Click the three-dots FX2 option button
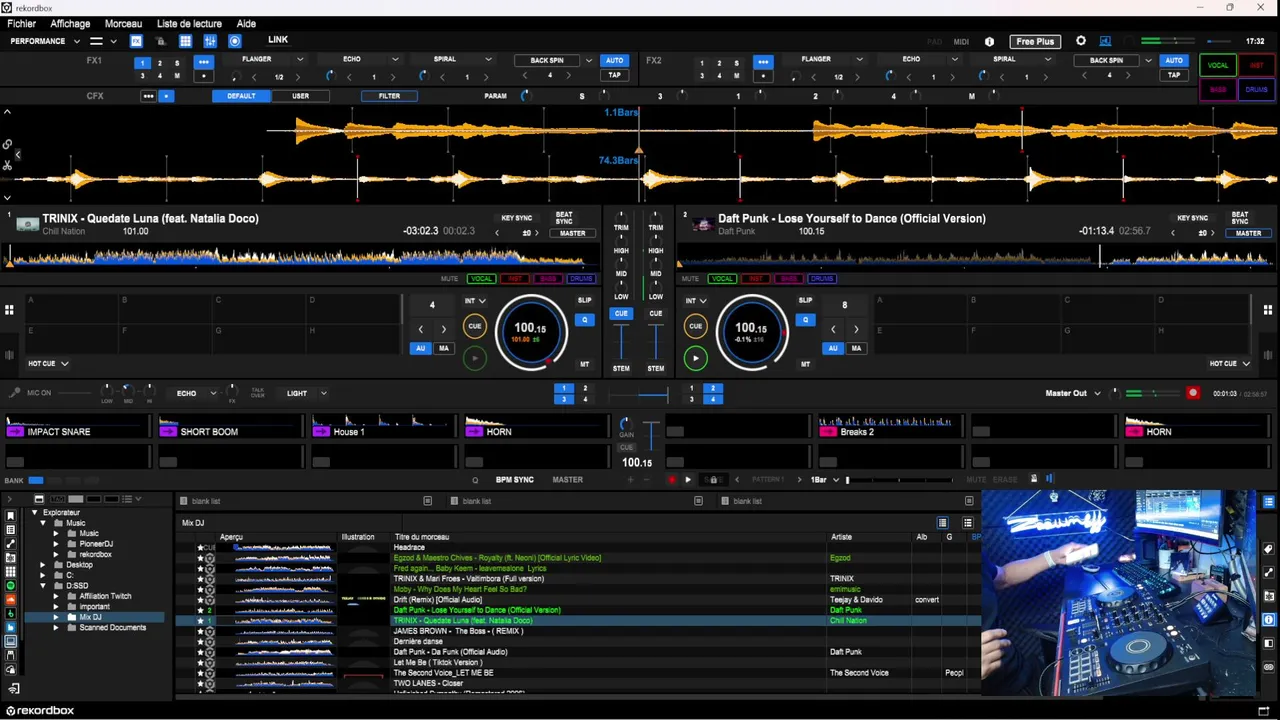The image size is (1280, 720). (763, 62)
